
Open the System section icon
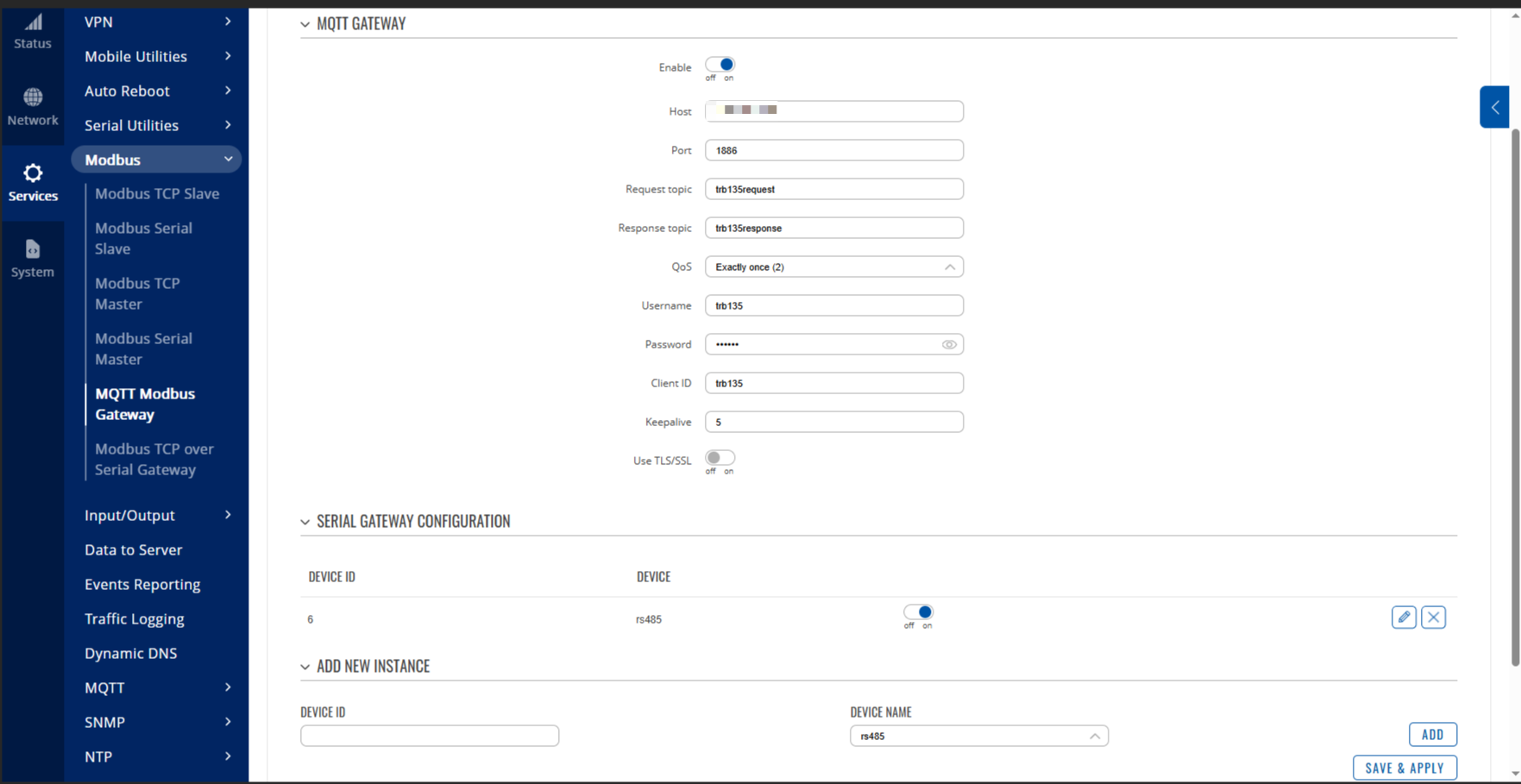[x=33, y=250]
